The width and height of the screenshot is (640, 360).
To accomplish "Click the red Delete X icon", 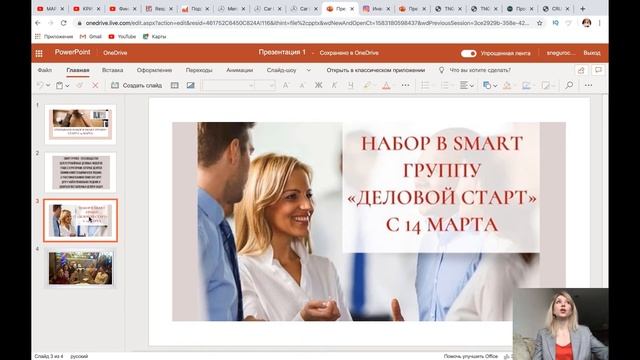I will click(x=95, y=85).
